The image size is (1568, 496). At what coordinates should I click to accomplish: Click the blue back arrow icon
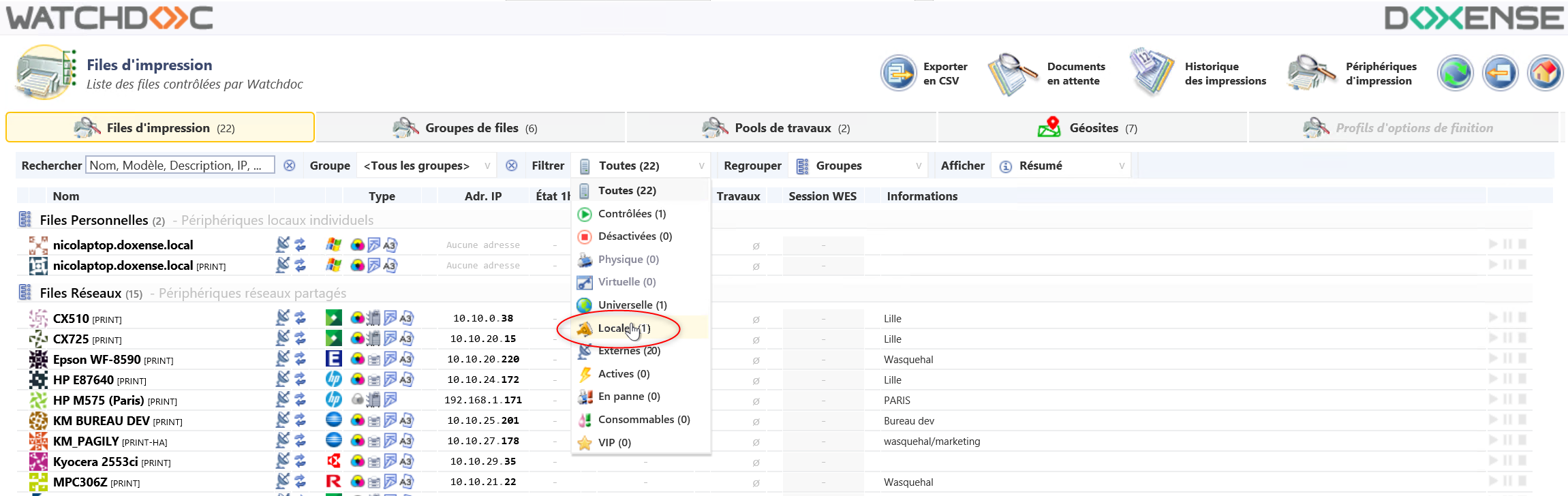coord(1500,74)
